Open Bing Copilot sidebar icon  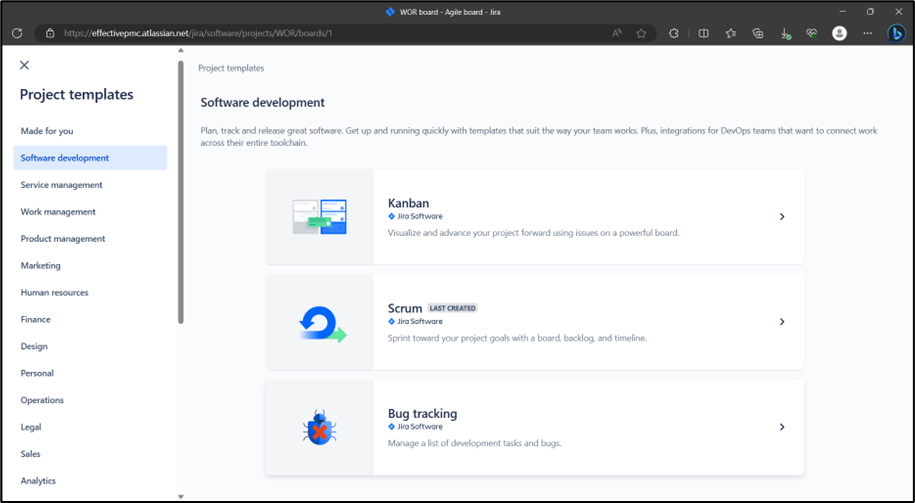pos(896,33)
